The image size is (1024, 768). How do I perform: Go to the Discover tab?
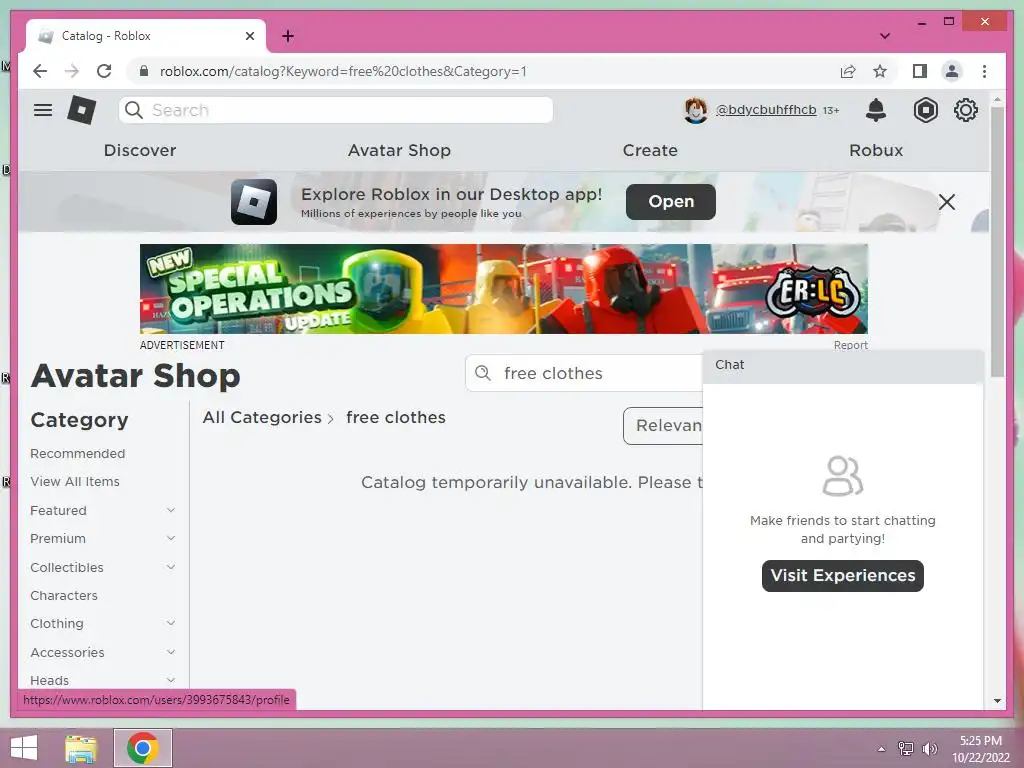[140, 150]
